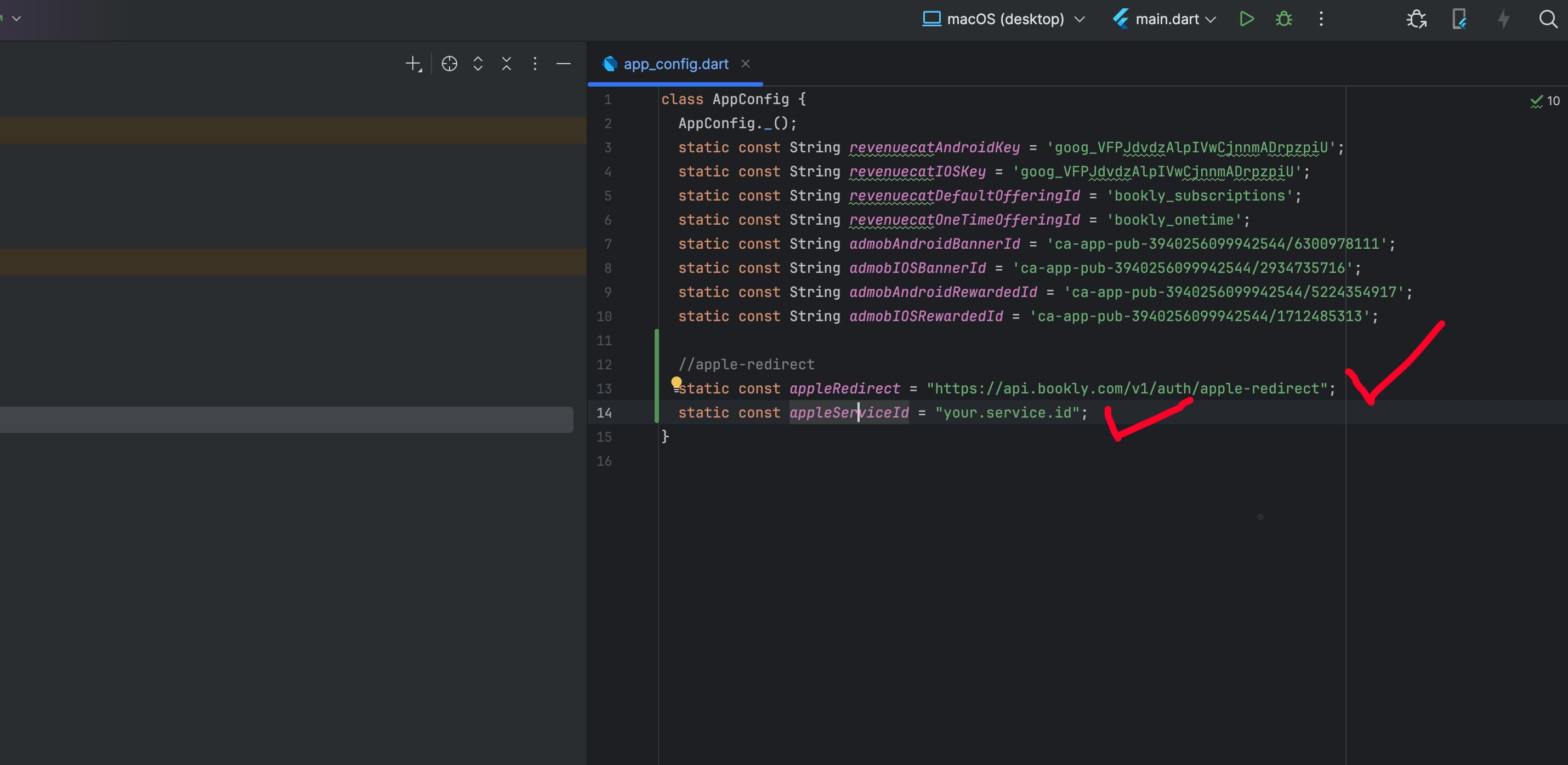The image size is (1568, 765).
Task: Click line number 14 in the gutter
Action: pos(604,413)
